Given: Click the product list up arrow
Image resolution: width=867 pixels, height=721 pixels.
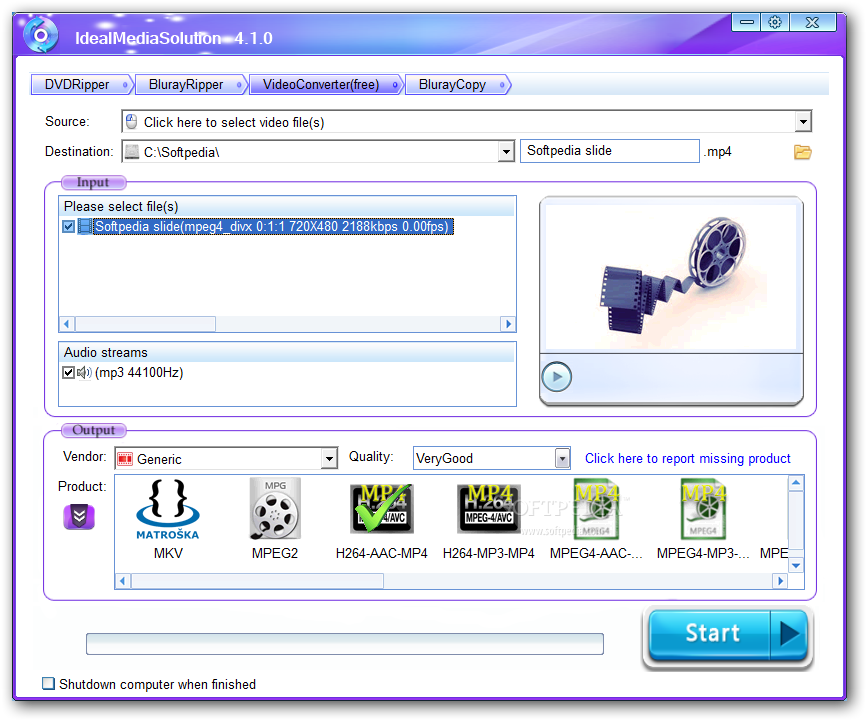Looking at the screenshot, I should pos(796,483).
